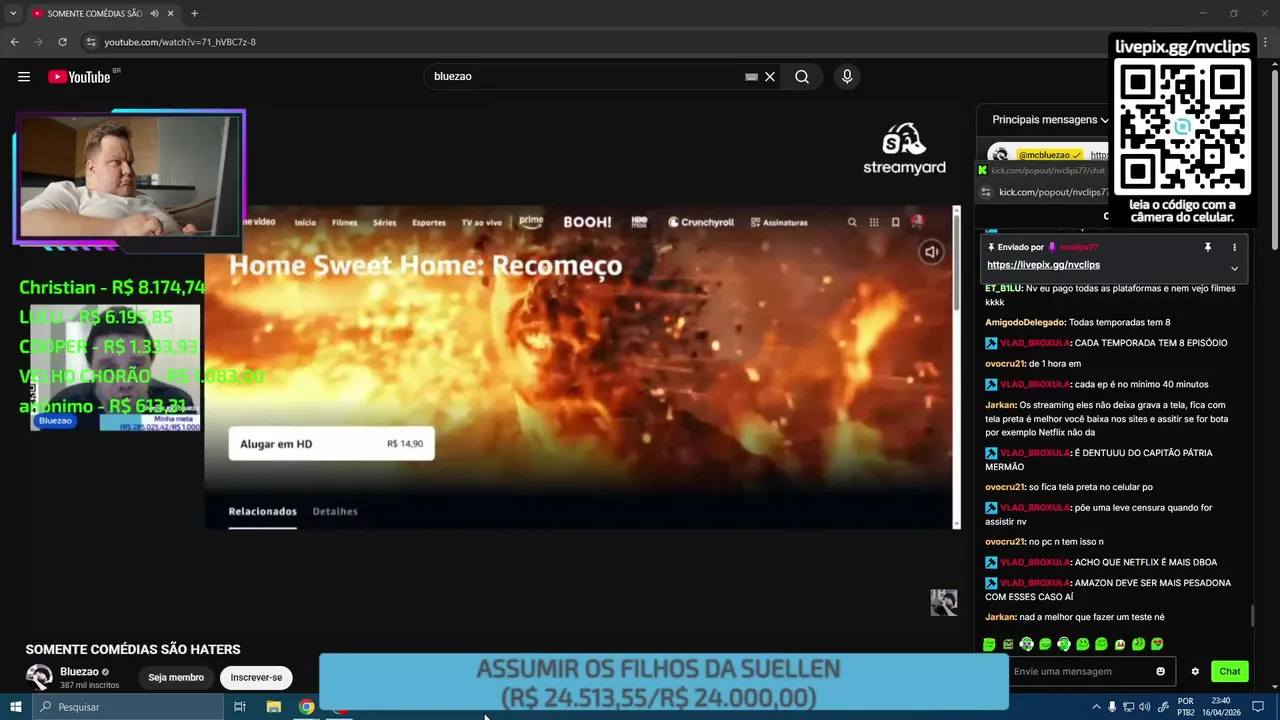Viewport: 1280px width, 720px height.
Task: Open the emoji picker in chat input
Action: click(1160, 671)
